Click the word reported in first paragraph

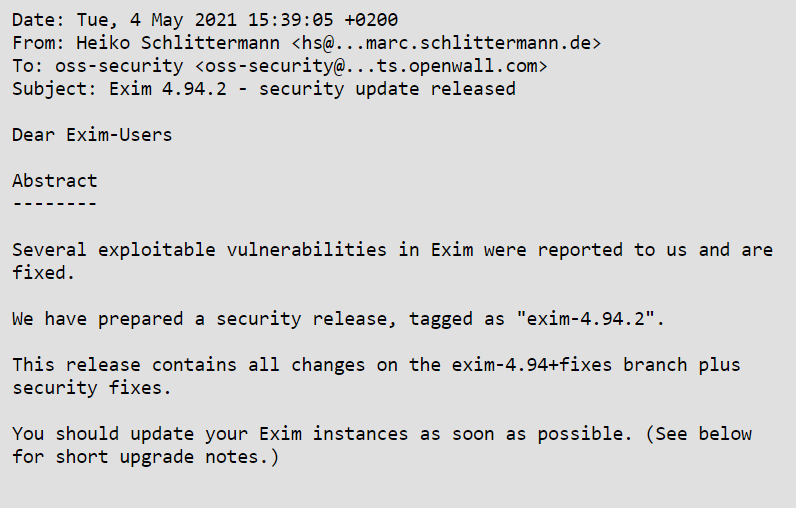pyautogui.click(x=580, y=250)
